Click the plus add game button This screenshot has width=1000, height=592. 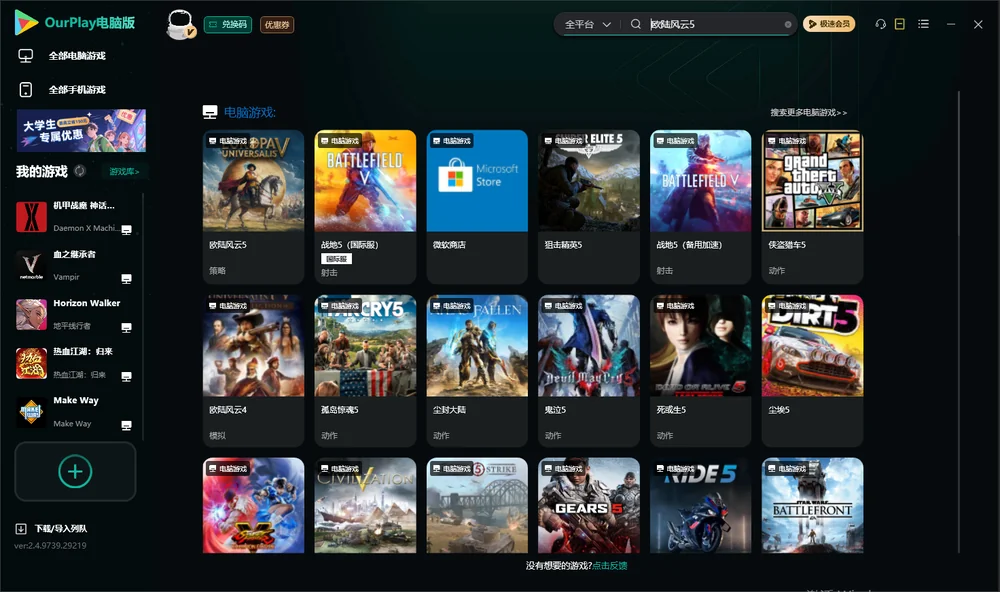coord(75,471)
